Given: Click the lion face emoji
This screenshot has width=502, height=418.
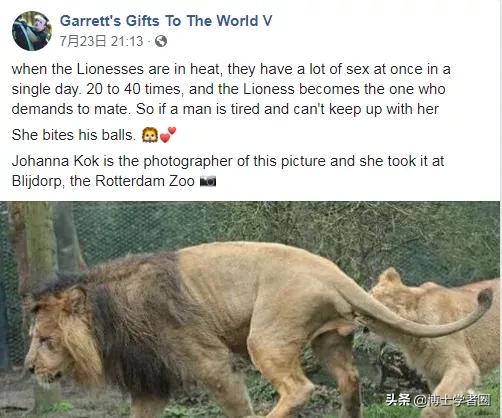Looking at the screenshot, I should coord(150,135).
